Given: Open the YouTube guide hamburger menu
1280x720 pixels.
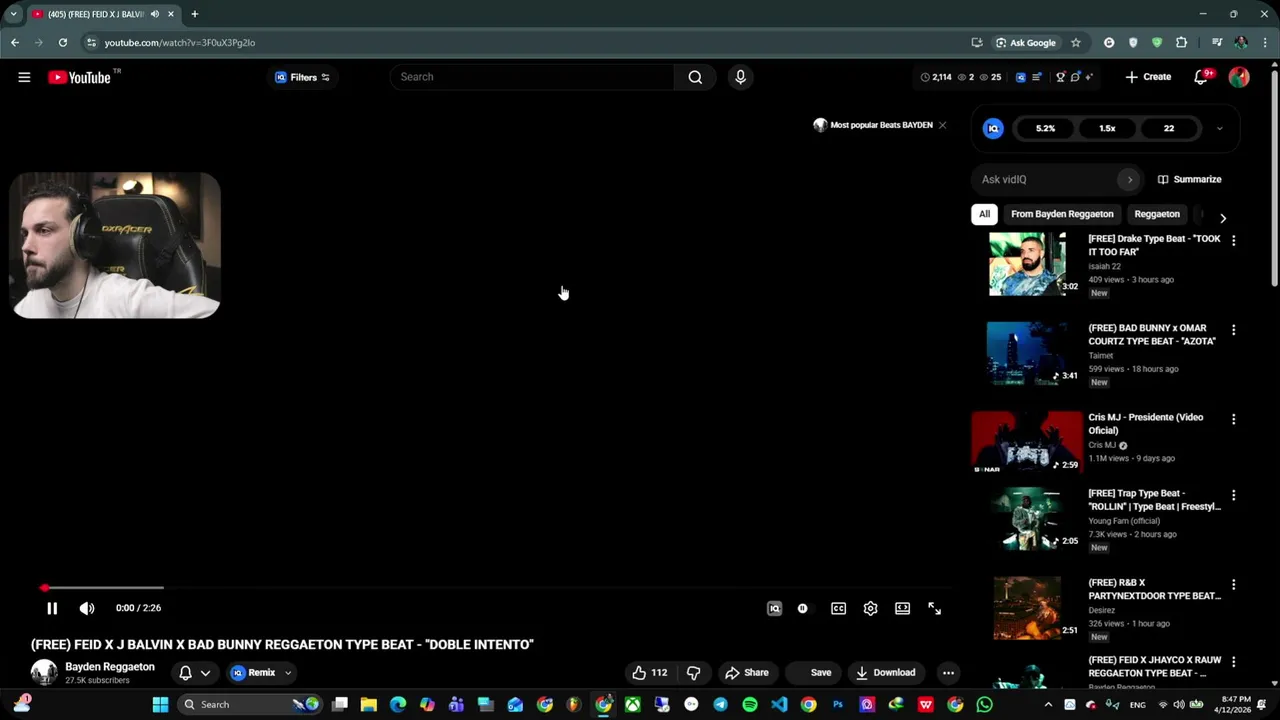Looking at the screenshot, I should pyautogui.click(x=24, y=77).
